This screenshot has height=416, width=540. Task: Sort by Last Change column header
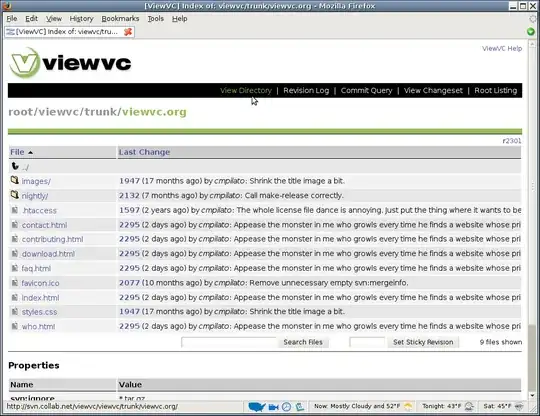pos(144,152)
